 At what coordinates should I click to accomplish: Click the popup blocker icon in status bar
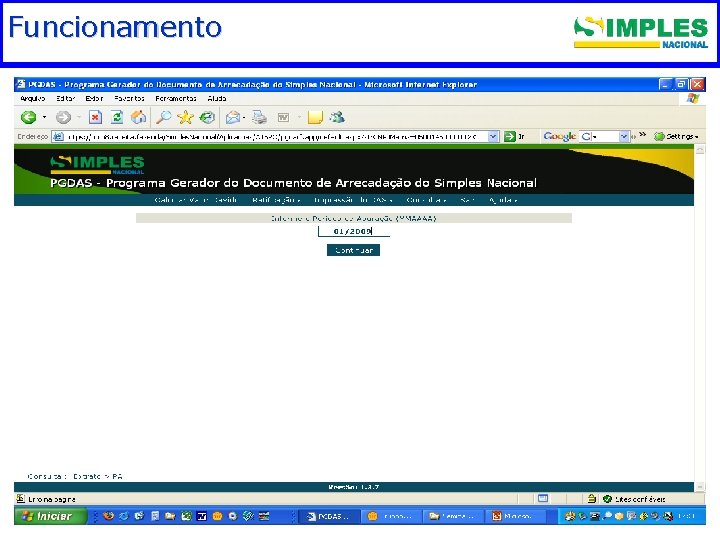pyautogui.click(x=543, y=498)
